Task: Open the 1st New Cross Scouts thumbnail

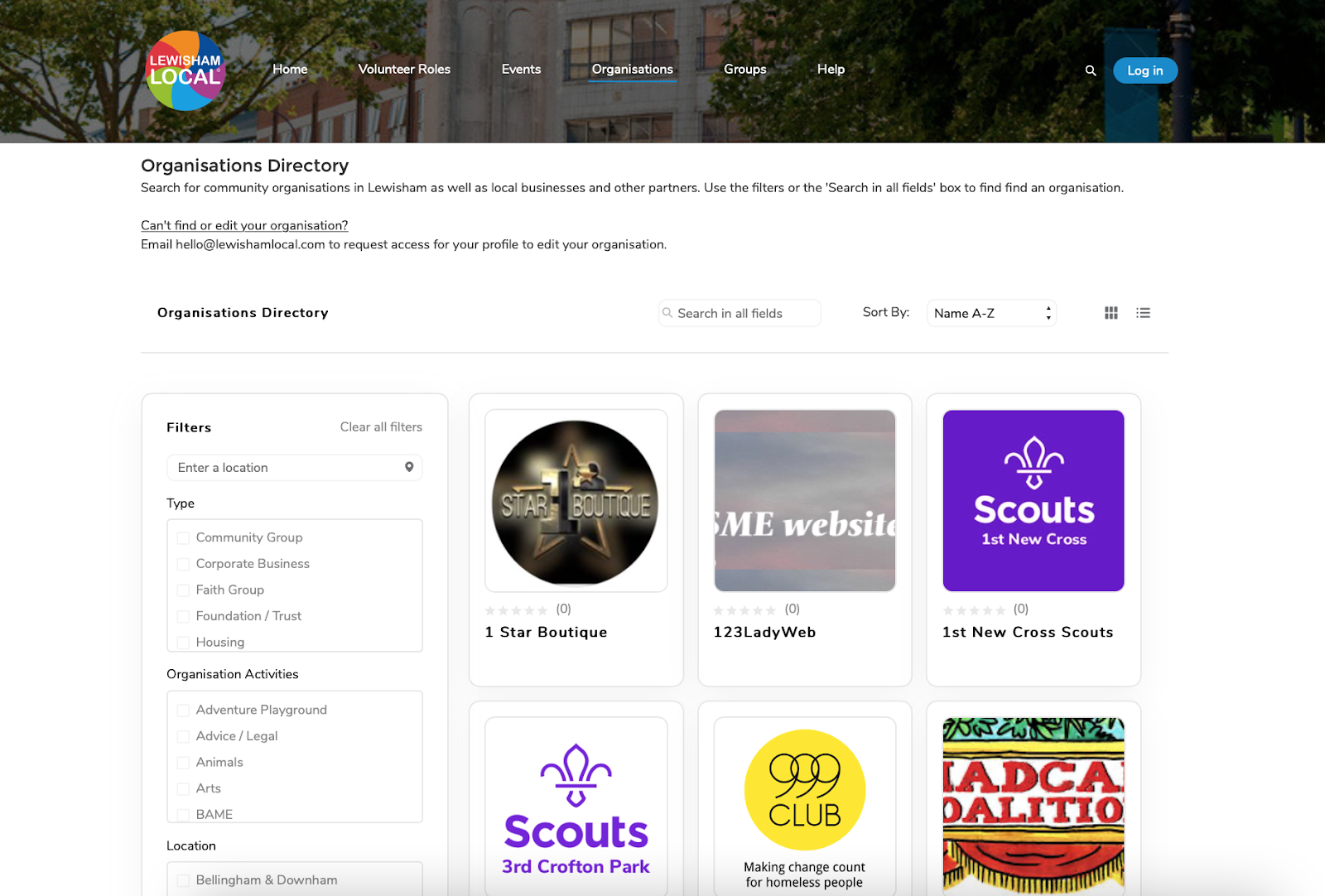Action: pos(1033,501)
